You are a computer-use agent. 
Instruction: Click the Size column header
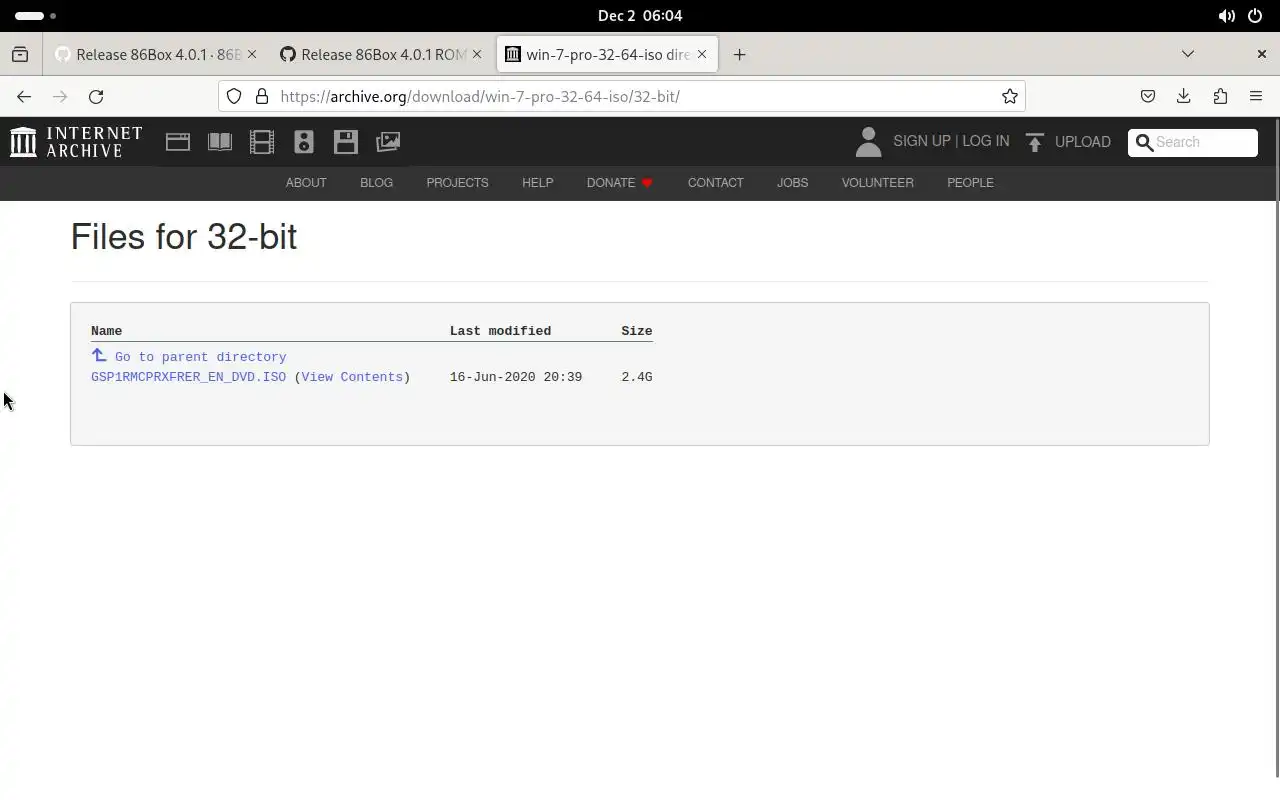pyautogui.click(x=637, y=331)
